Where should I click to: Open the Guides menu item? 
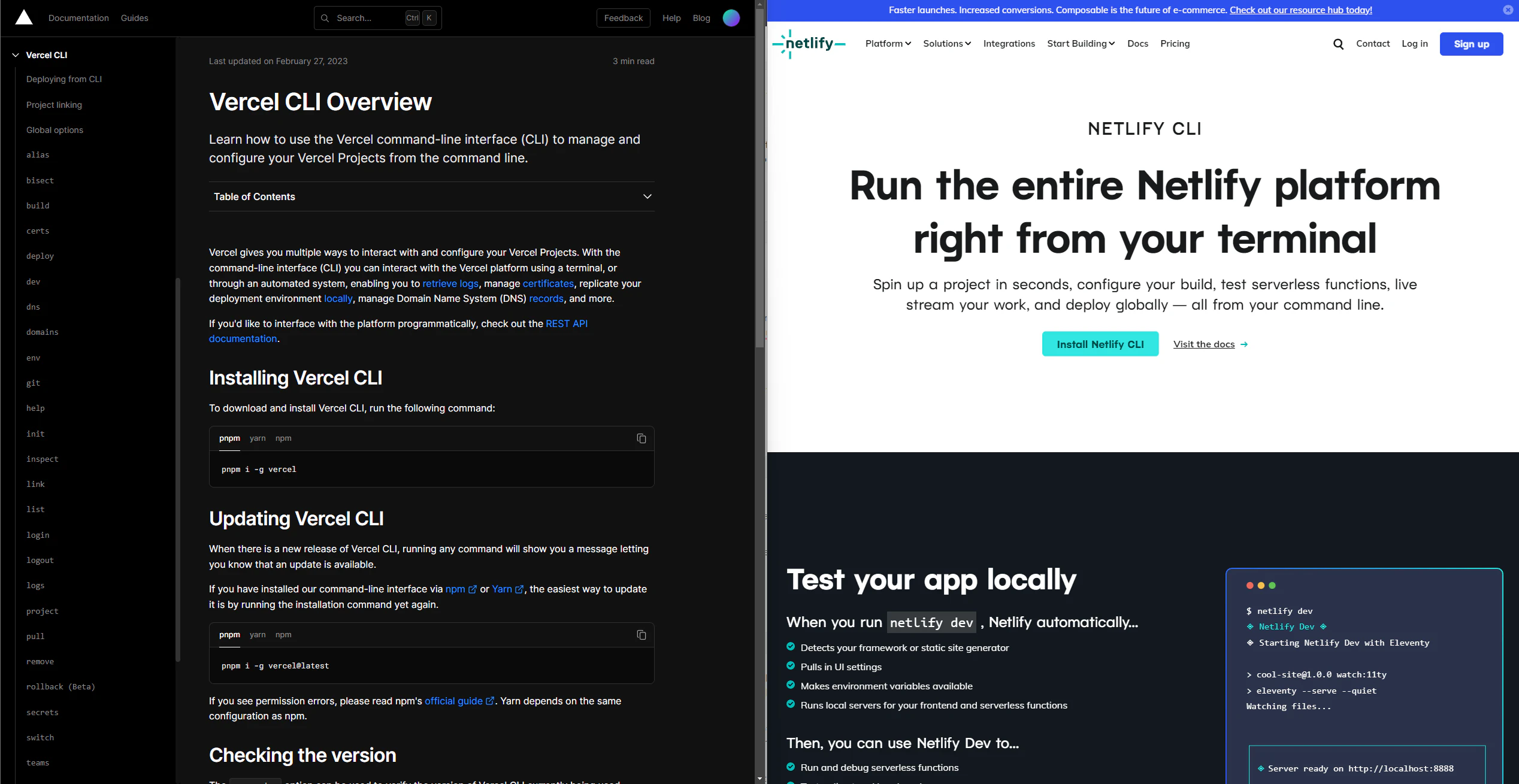pyautogui.click(x=134, y=18)
